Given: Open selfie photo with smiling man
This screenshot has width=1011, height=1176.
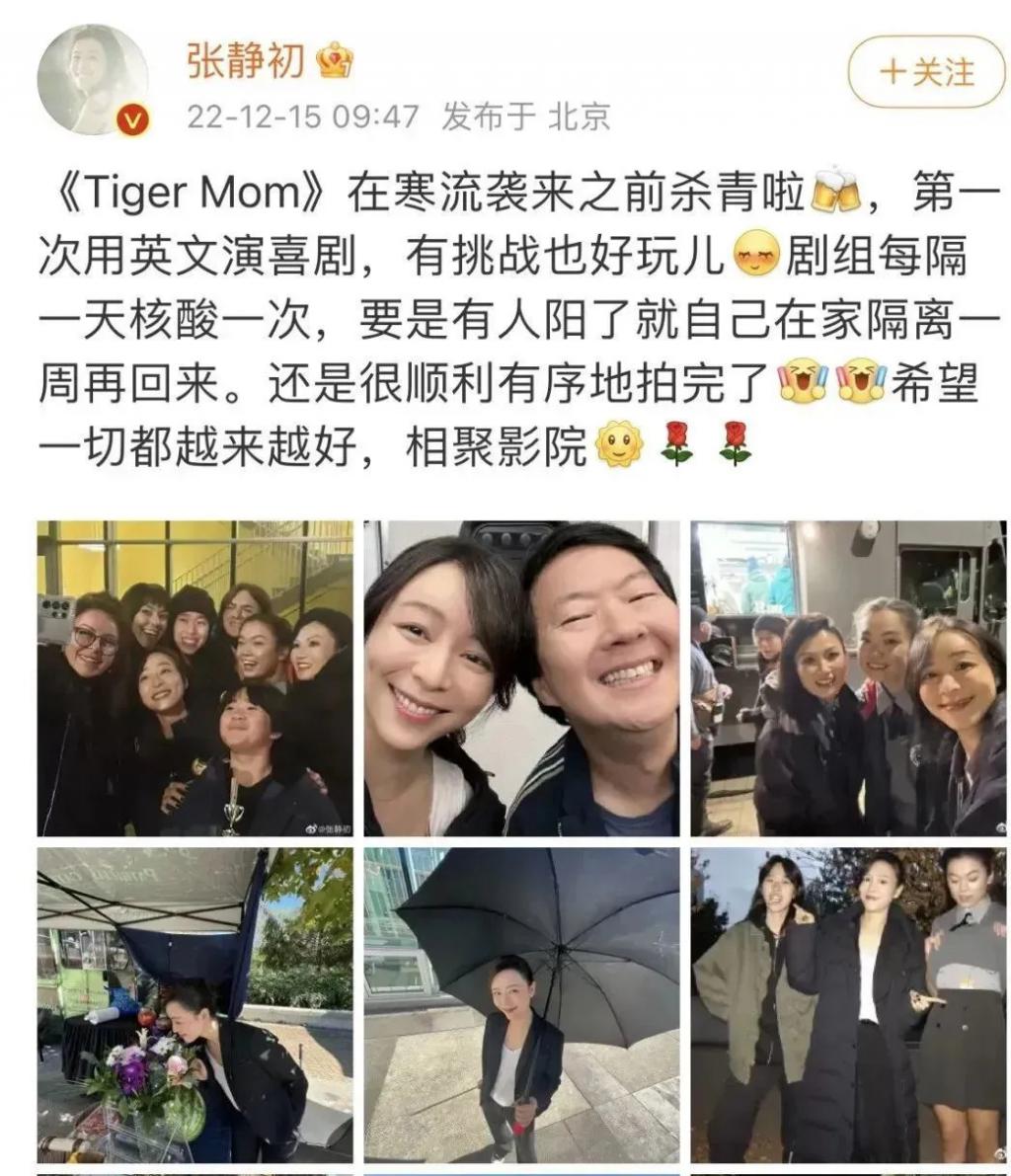Looking at the screenshot, I should click(x=522, y=678).
